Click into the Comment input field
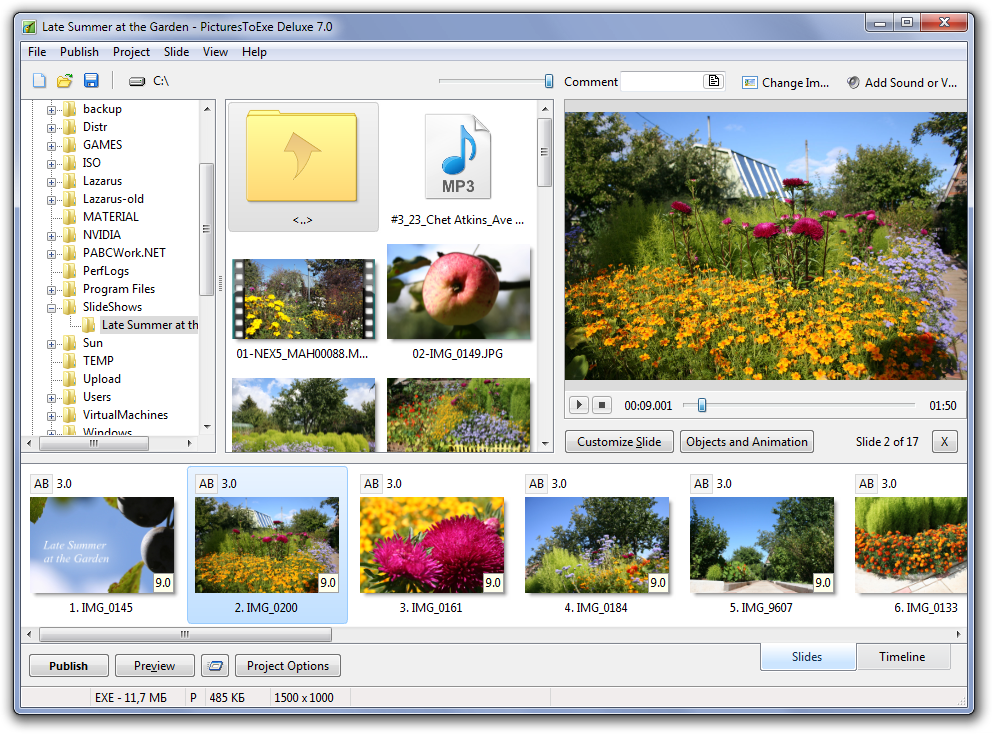This screenshot has width=993, height=734. pos(661,81)
